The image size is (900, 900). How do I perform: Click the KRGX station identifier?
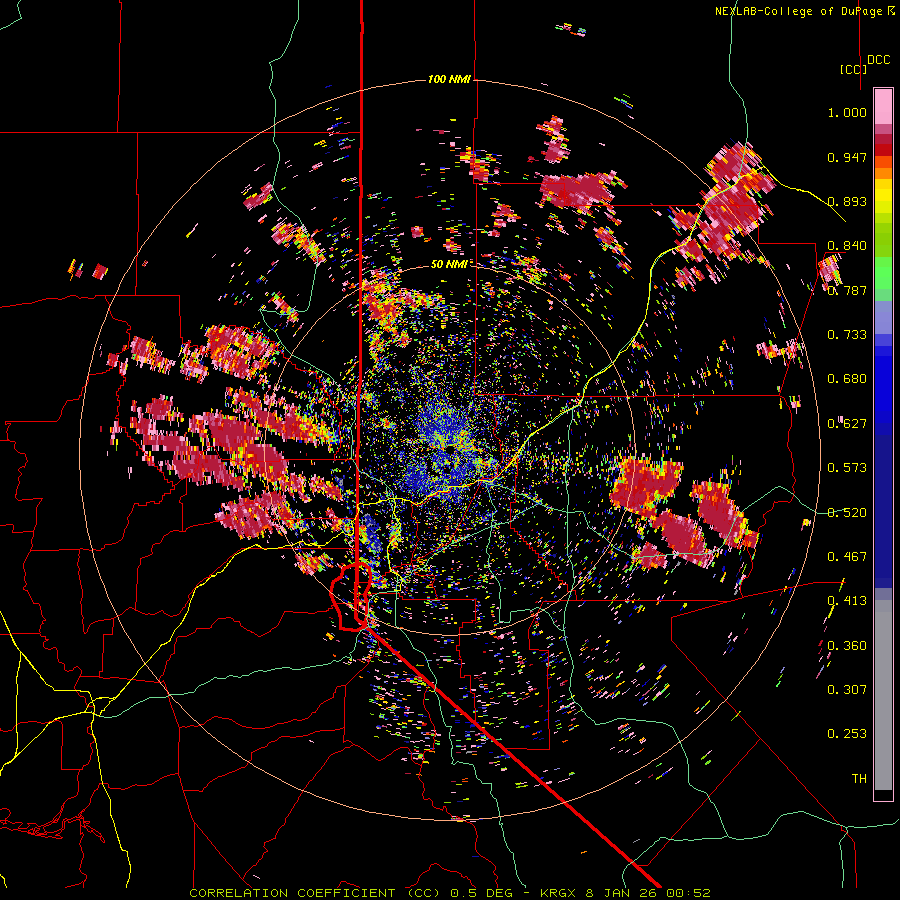point(560,893)
